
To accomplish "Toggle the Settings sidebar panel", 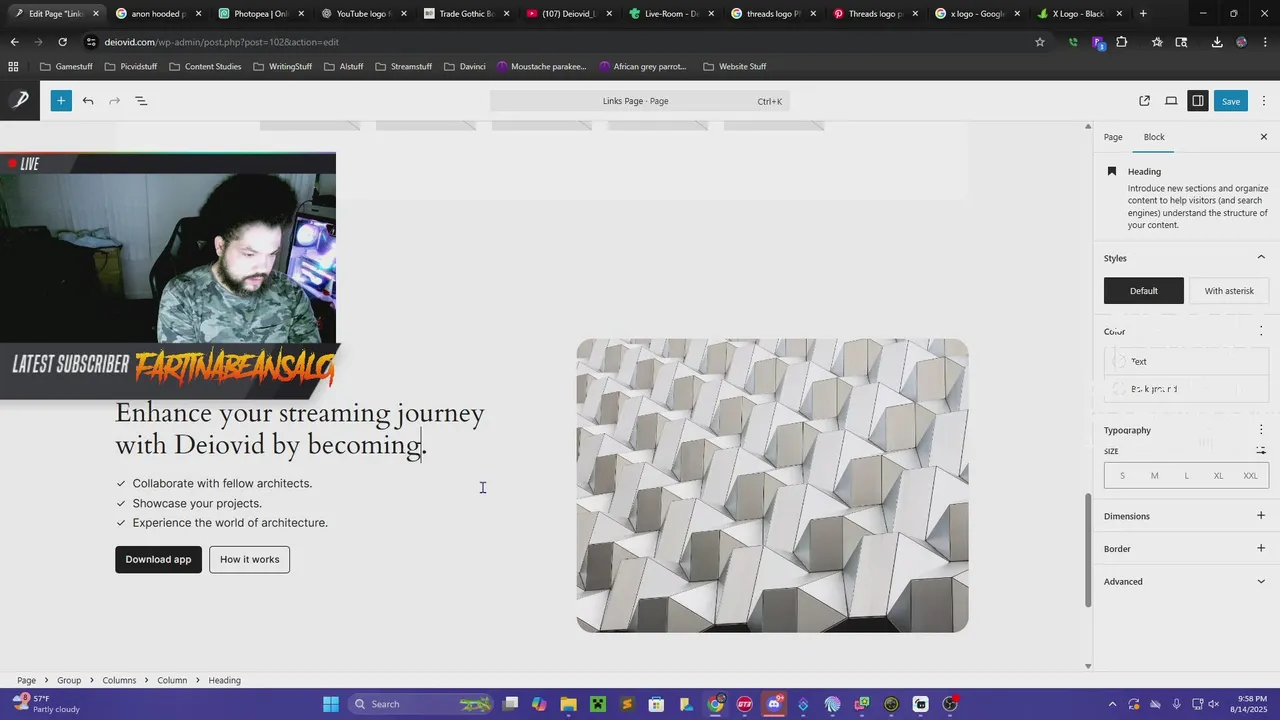I will pyautogui.click(x=1197, y=101).
